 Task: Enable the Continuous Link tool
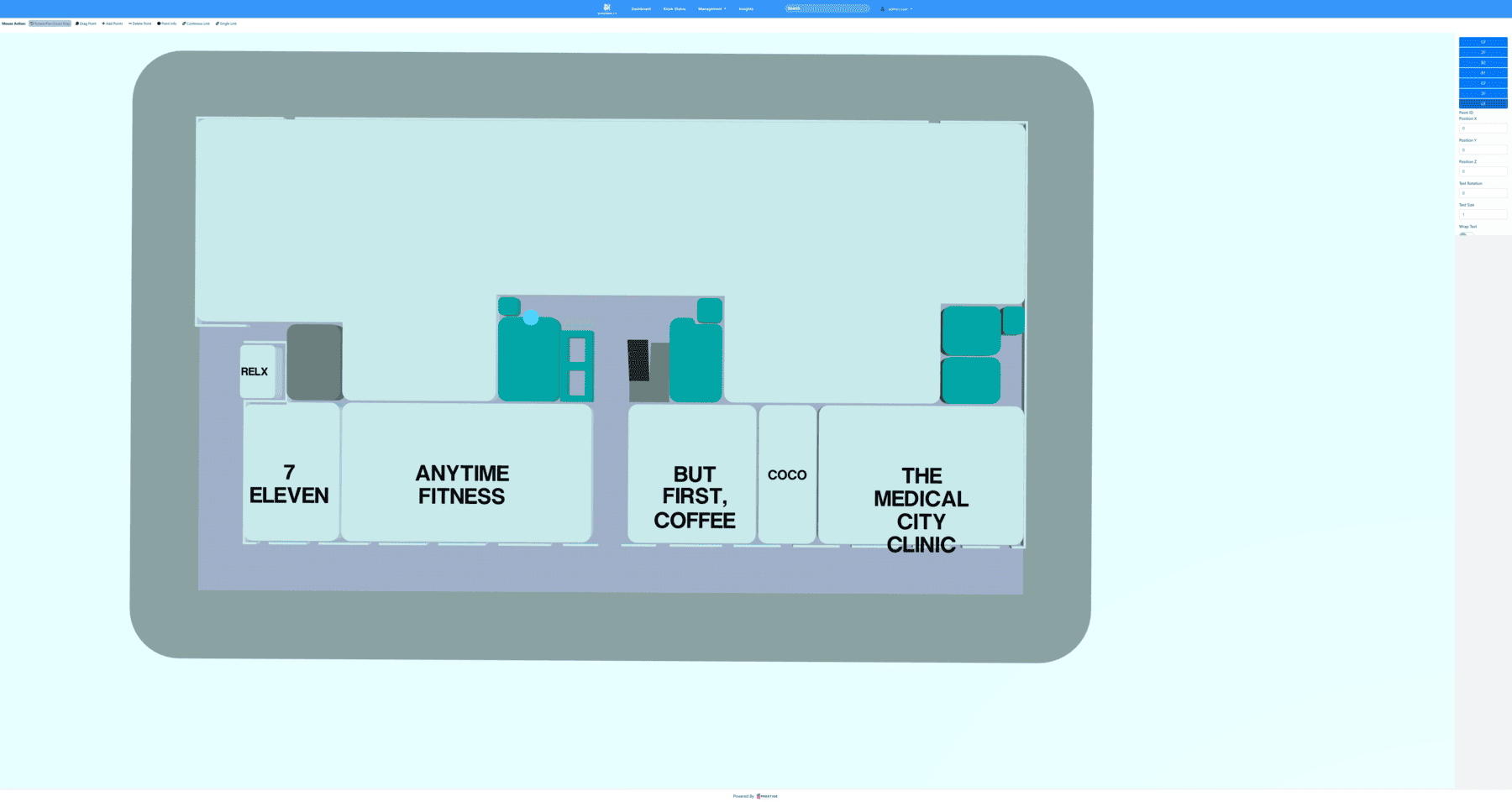tap(197, 24)
